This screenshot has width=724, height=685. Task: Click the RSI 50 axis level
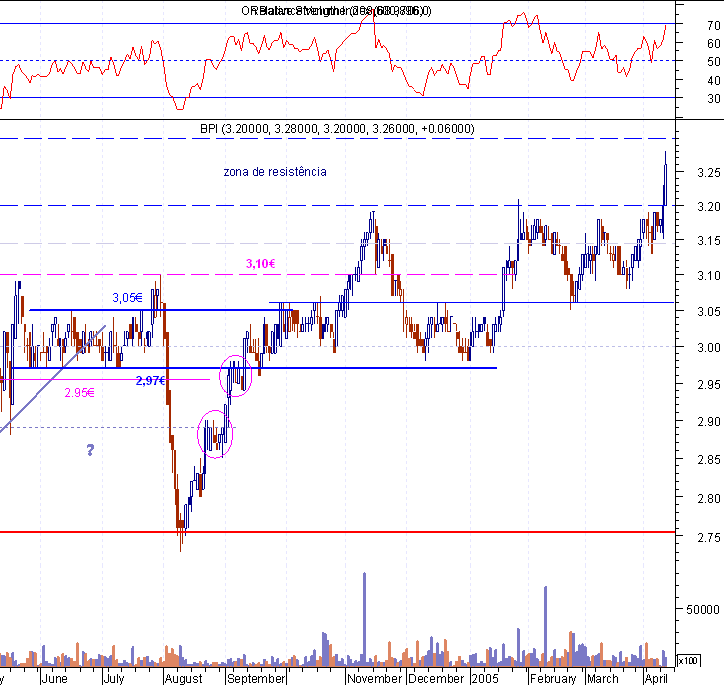[x=714, y=61]
